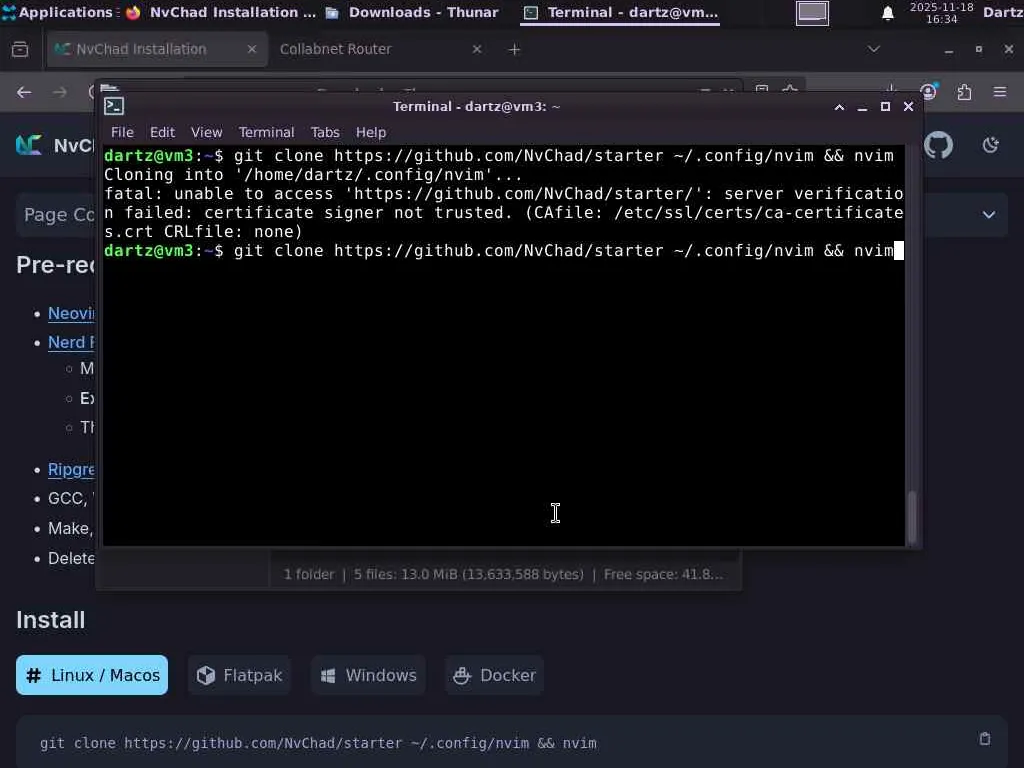Open the File menu in Terminal
This screenshot has width=1024, height=768.
click(122, 132)
